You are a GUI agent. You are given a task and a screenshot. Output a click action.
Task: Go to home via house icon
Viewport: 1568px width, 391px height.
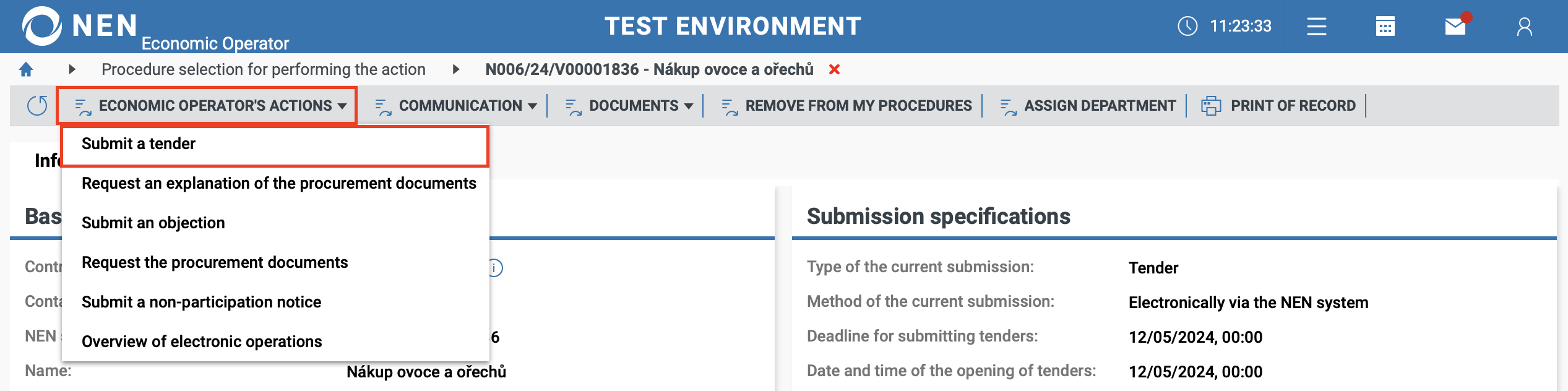(26, 69)
